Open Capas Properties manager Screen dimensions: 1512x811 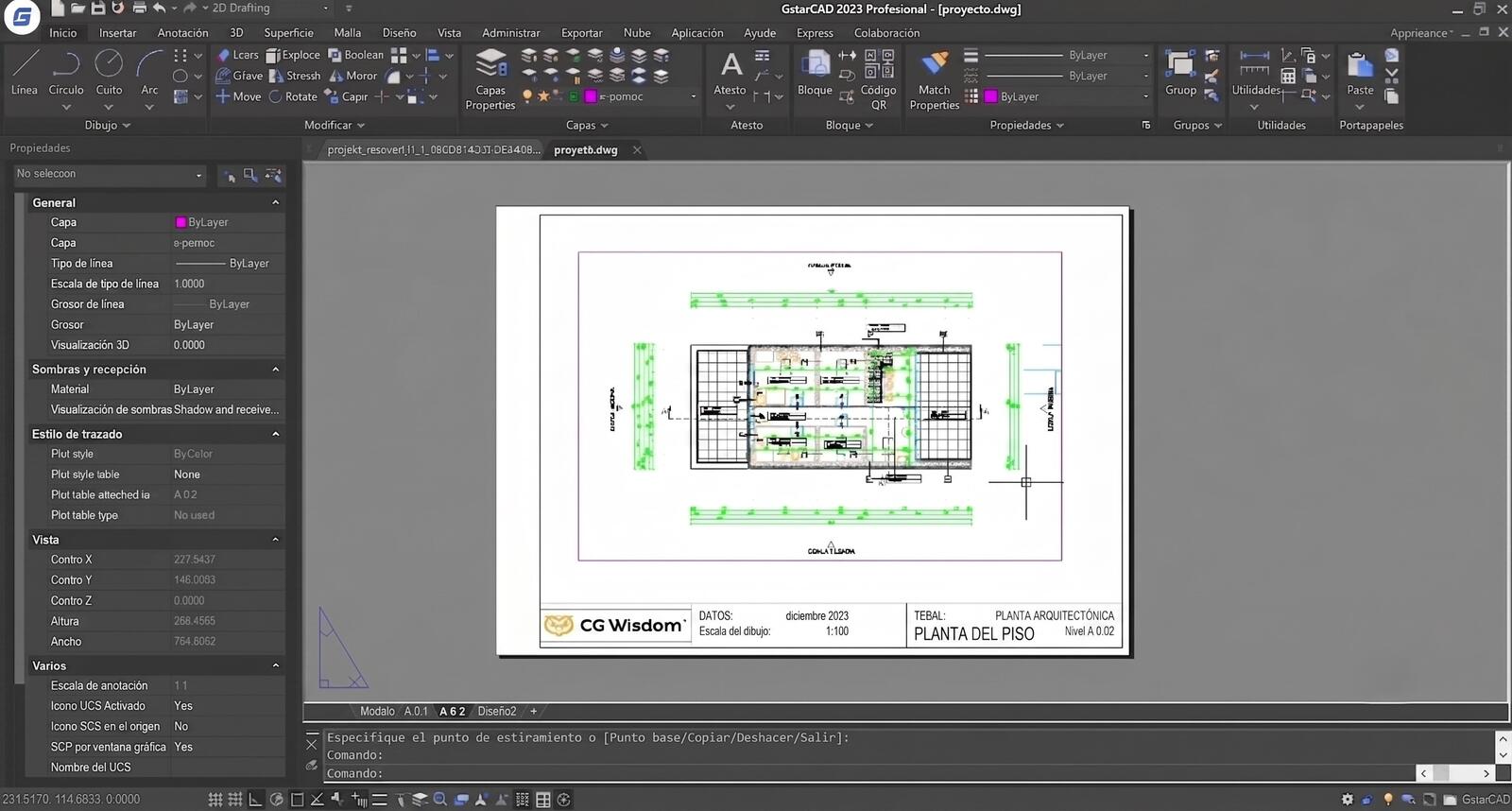(x=490, y=79)
